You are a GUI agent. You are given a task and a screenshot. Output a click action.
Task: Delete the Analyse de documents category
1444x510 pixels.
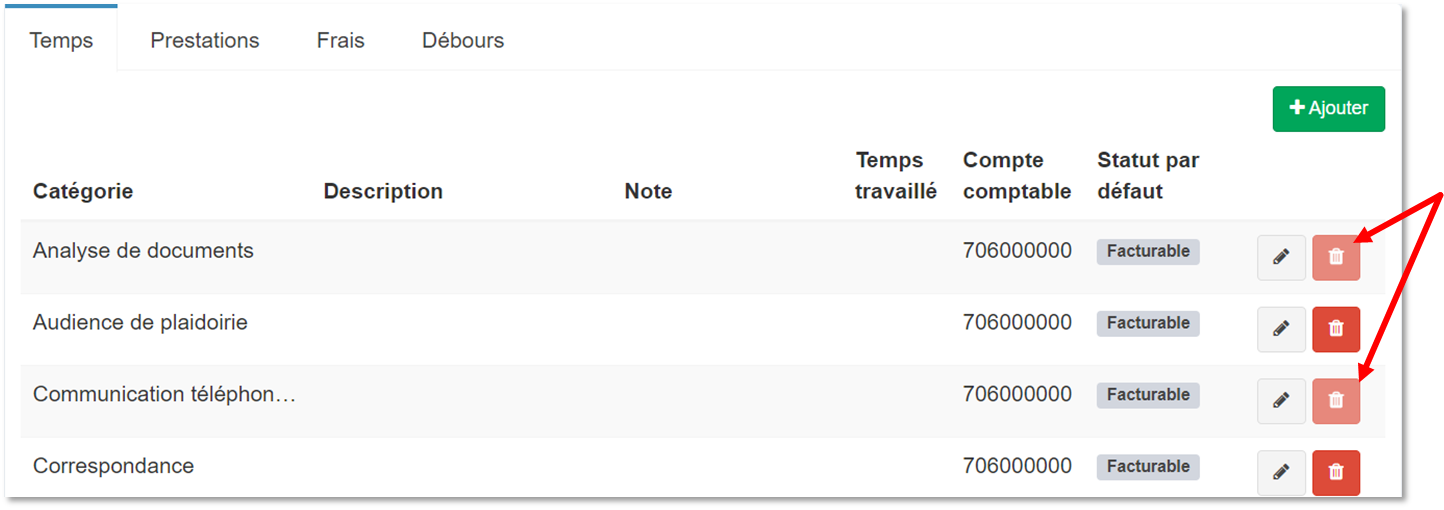[x=1336, y=257]
